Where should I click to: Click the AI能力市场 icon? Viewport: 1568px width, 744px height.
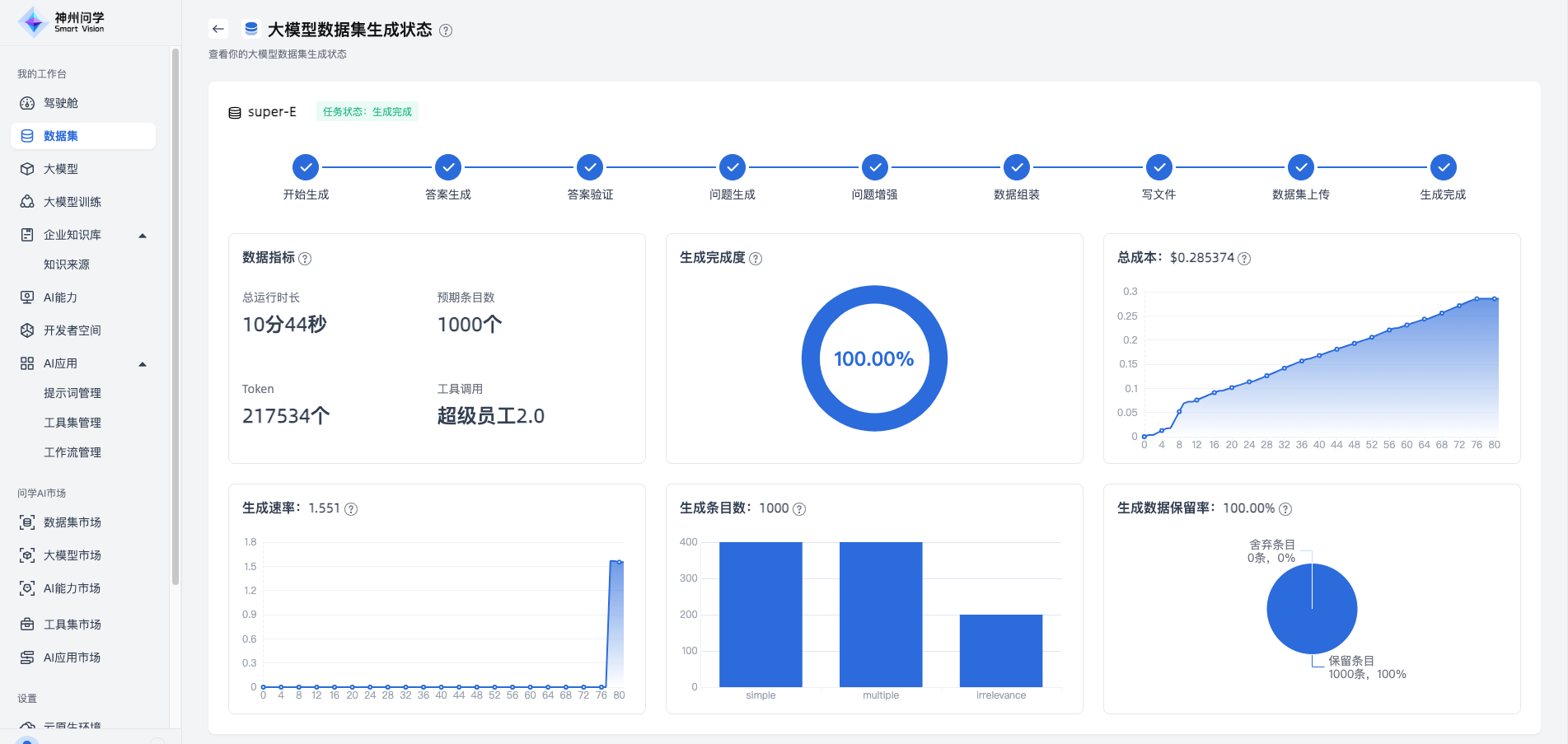[x=27, y=588]
